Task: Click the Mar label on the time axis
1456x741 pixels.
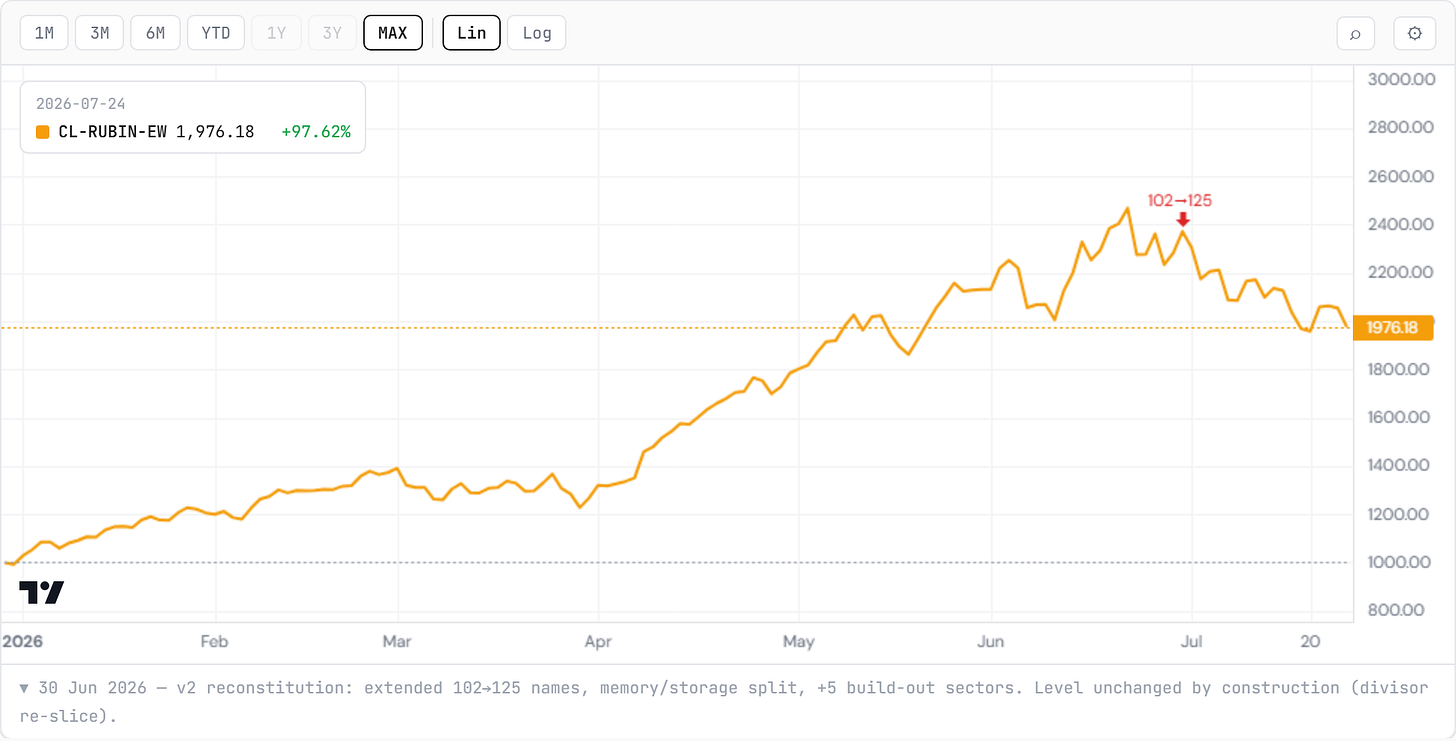Action: [399, 640]
